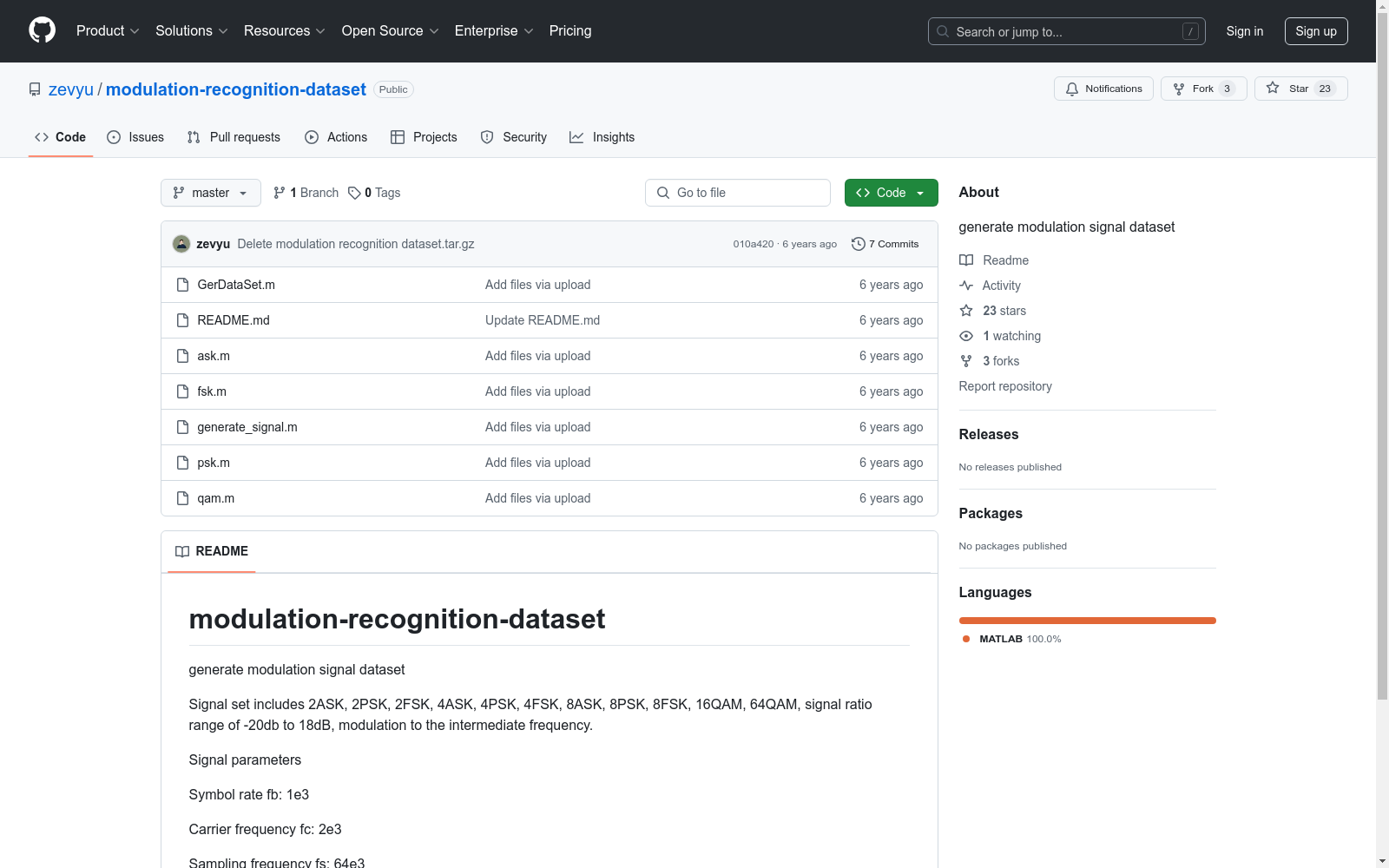Click the file icon for psk.m
Image resolution: width=1389 pixels, height=868 pixels.
coord(182,463)
